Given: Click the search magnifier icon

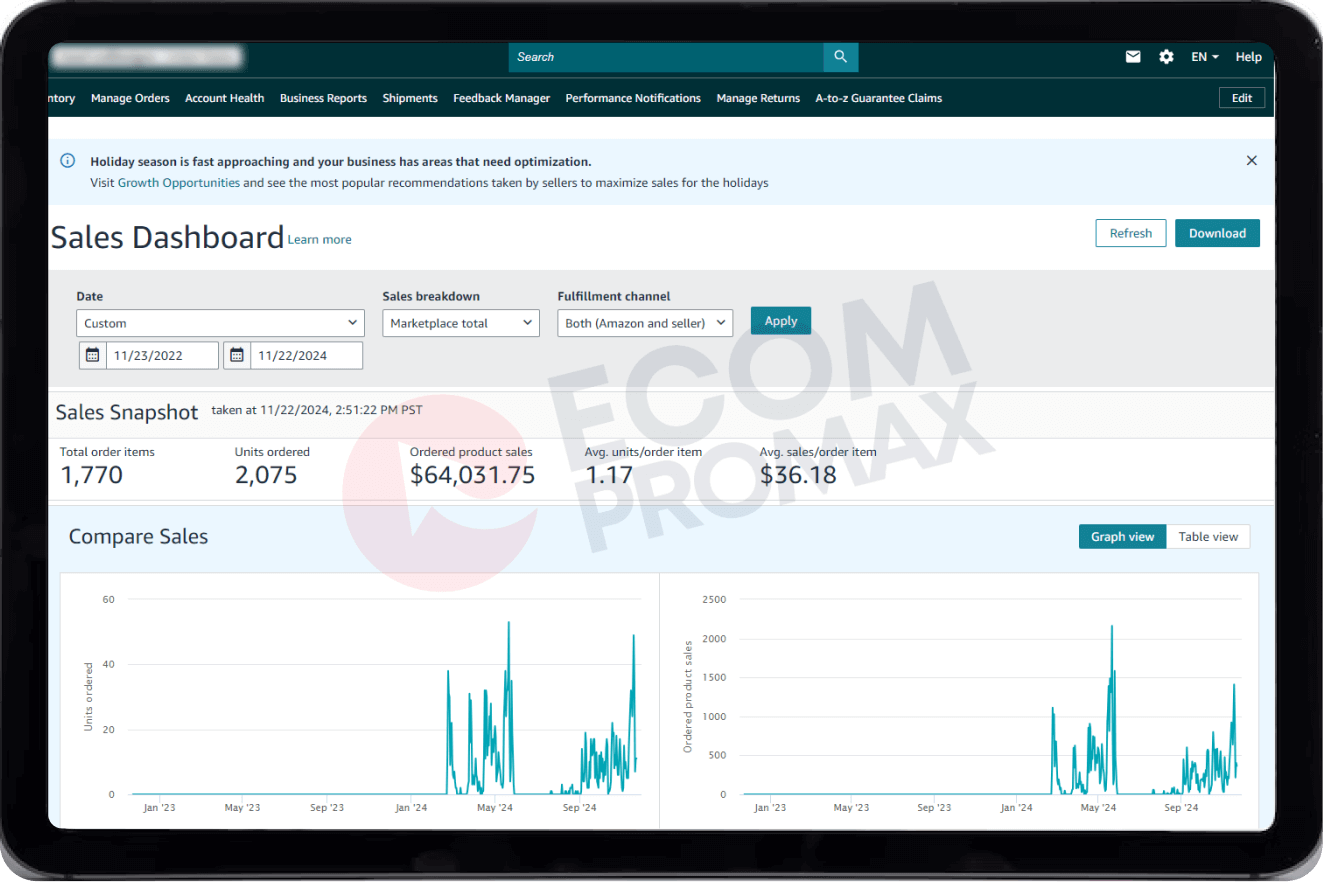Looking at the screenshot, I should pyautogui.click(x=840, y=57).
